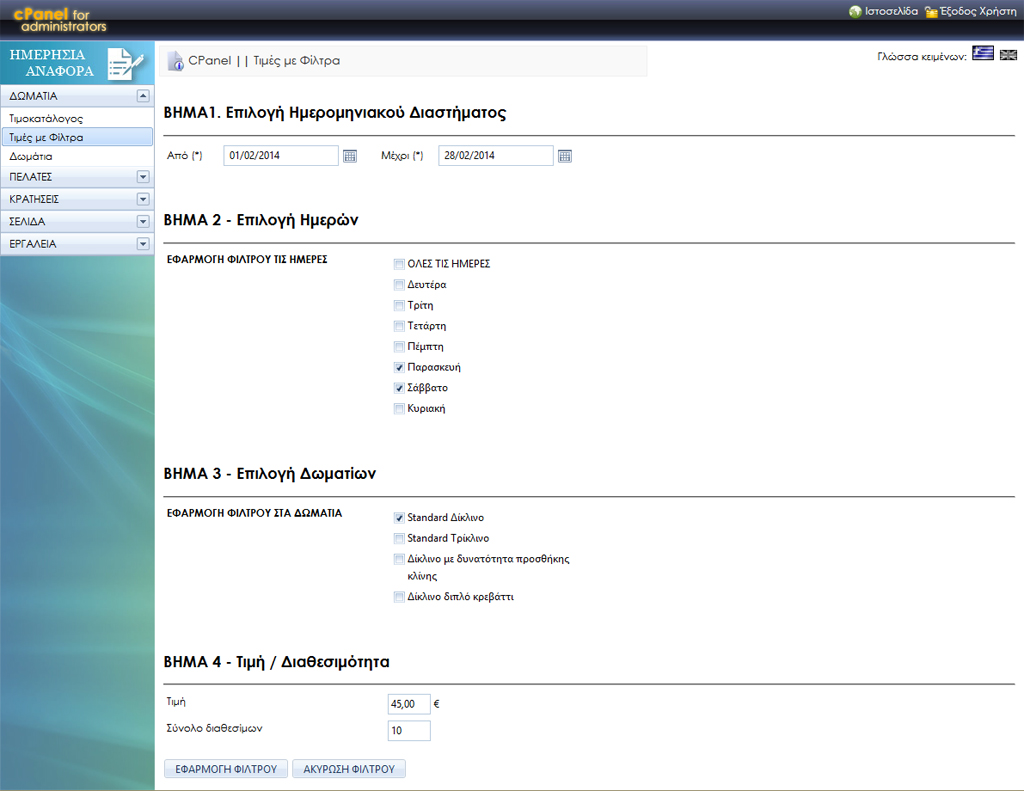1024x791 pixels.
Task: Collapse the ΔΩΜΑΤΙΑ sidebar section
Action: pyautogui.click(x=142, y=96)
